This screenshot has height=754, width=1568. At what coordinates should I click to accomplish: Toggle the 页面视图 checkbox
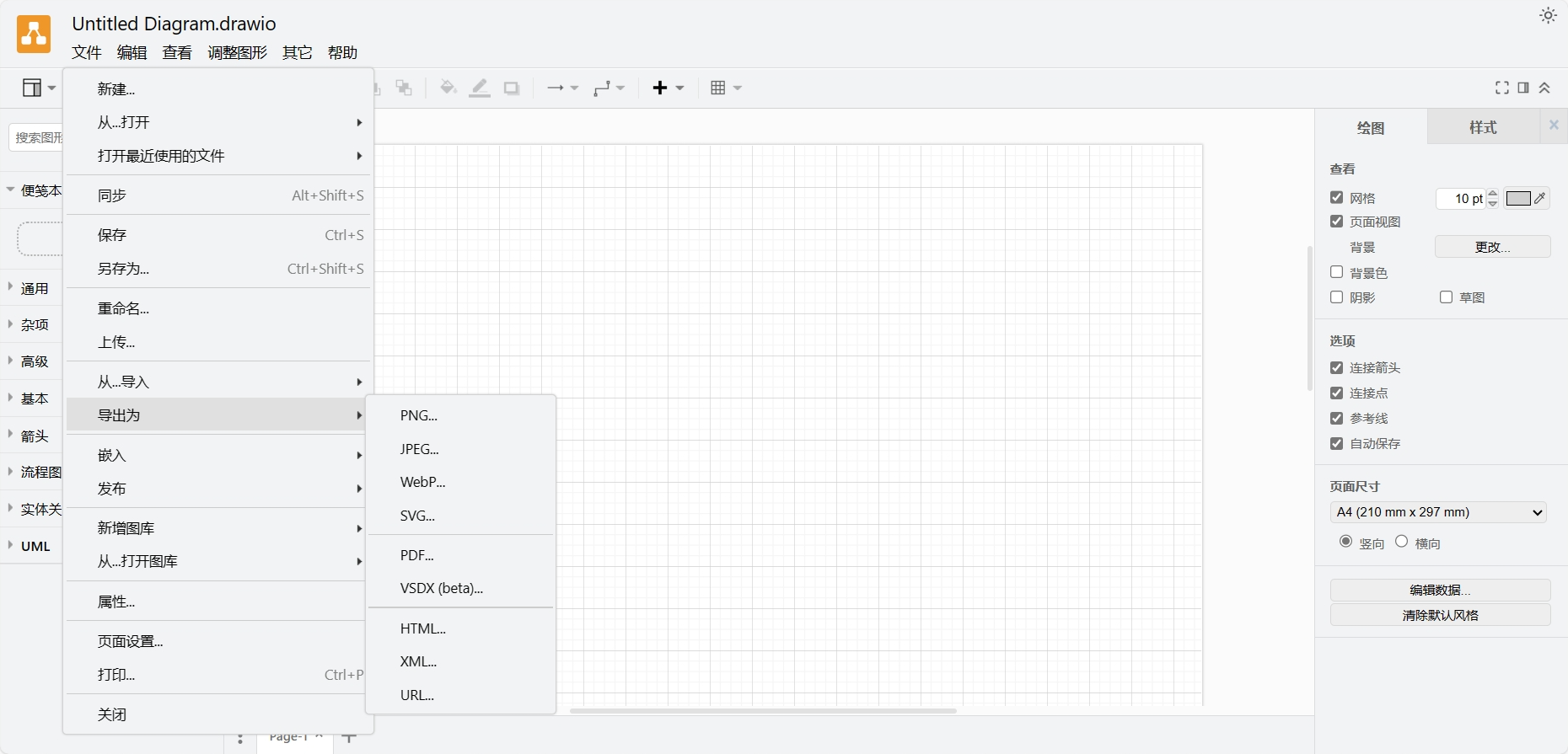point(1336,221)
